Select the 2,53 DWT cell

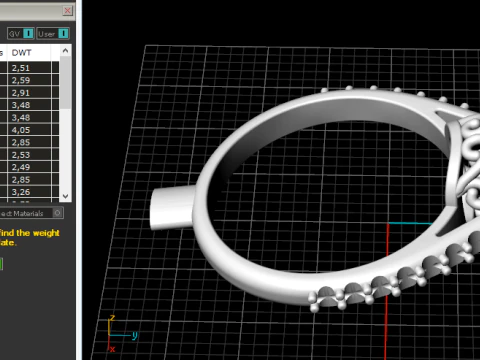pyautogui.click(x=29, y=155)
